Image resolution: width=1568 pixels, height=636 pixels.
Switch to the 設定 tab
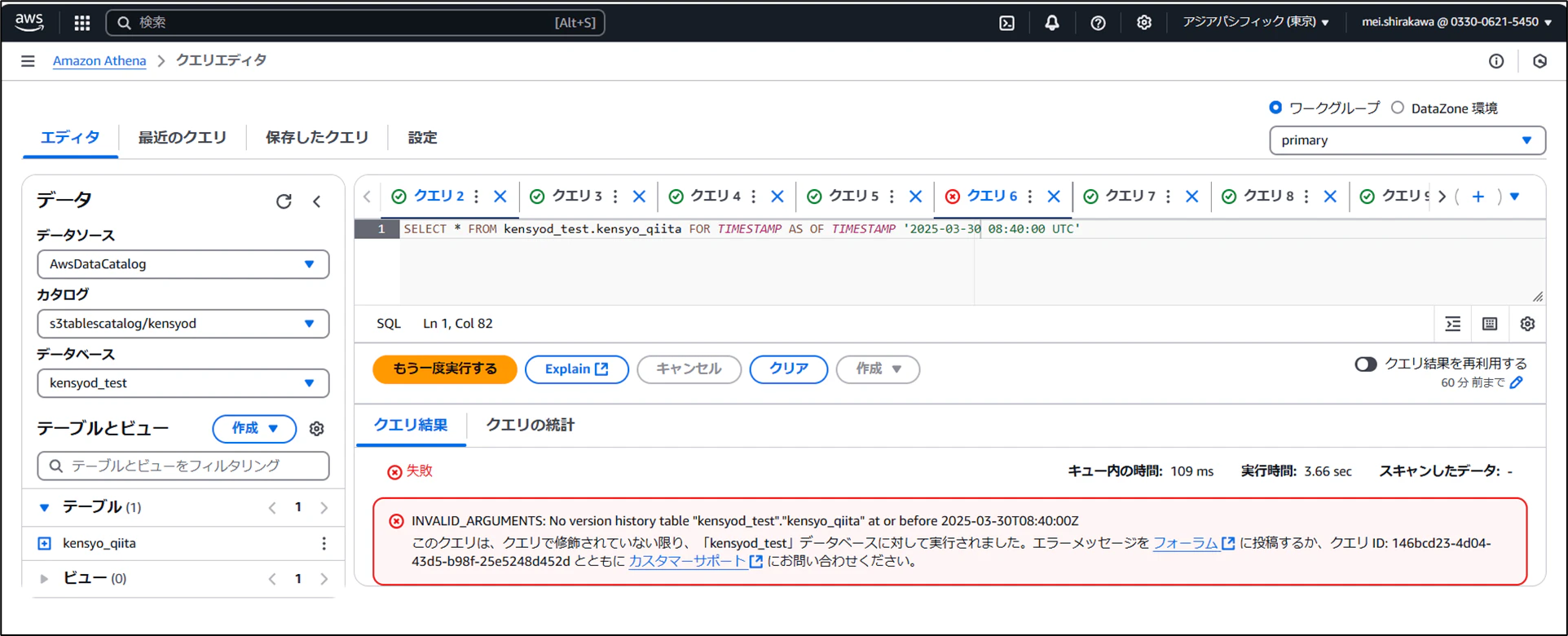pyautogui.click(x=423, y=138)
